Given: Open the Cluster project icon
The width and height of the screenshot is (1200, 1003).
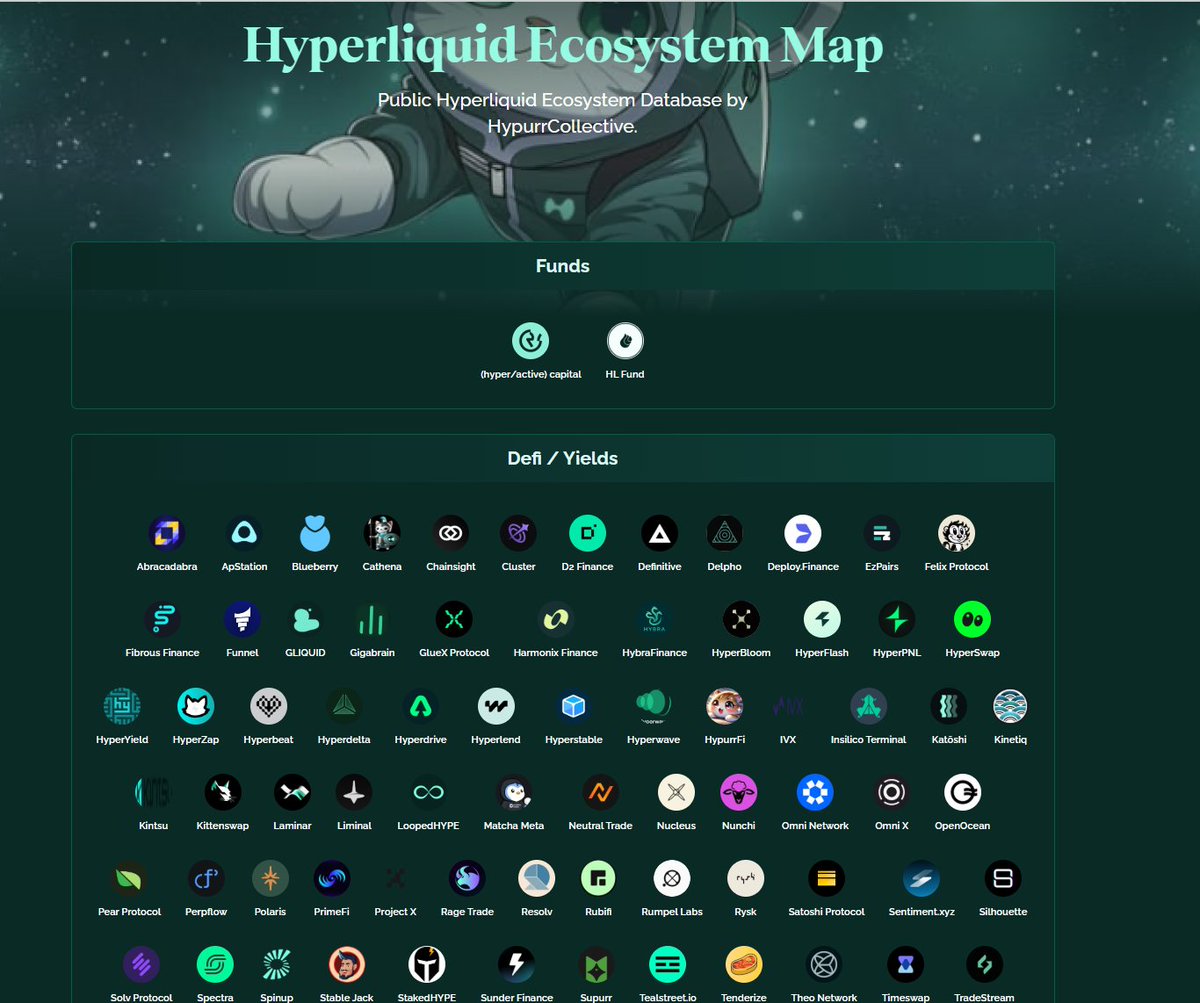Looking at the screenshot, I should [519, 534].
